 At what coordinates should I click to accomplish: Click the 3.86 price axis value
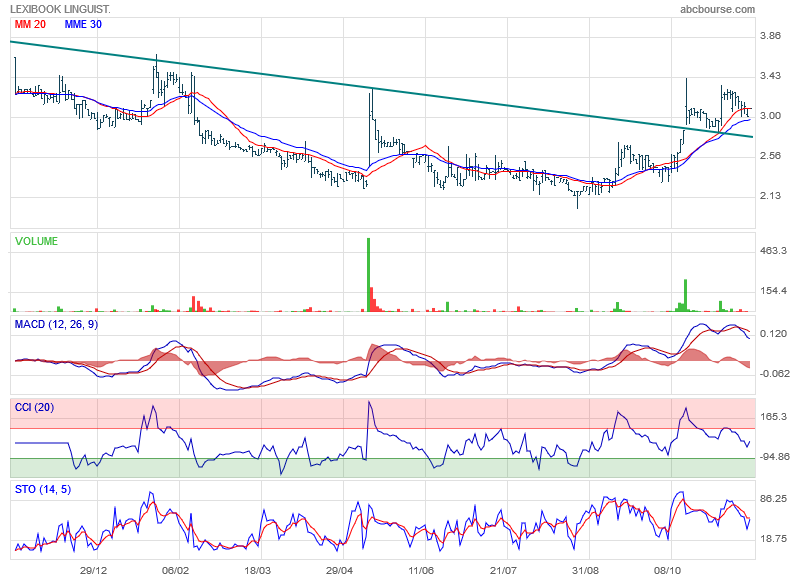click(x=770, y=36)
